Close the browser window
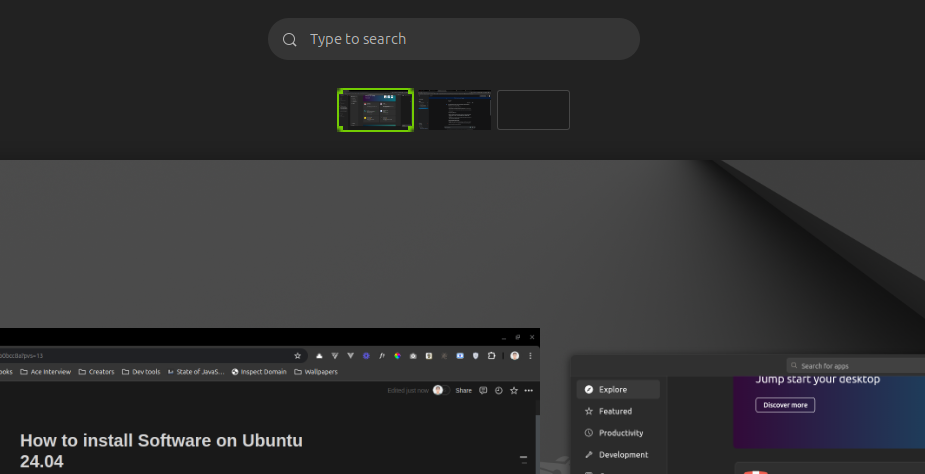Viewport: 925px width, 474px height. point(532,337)
